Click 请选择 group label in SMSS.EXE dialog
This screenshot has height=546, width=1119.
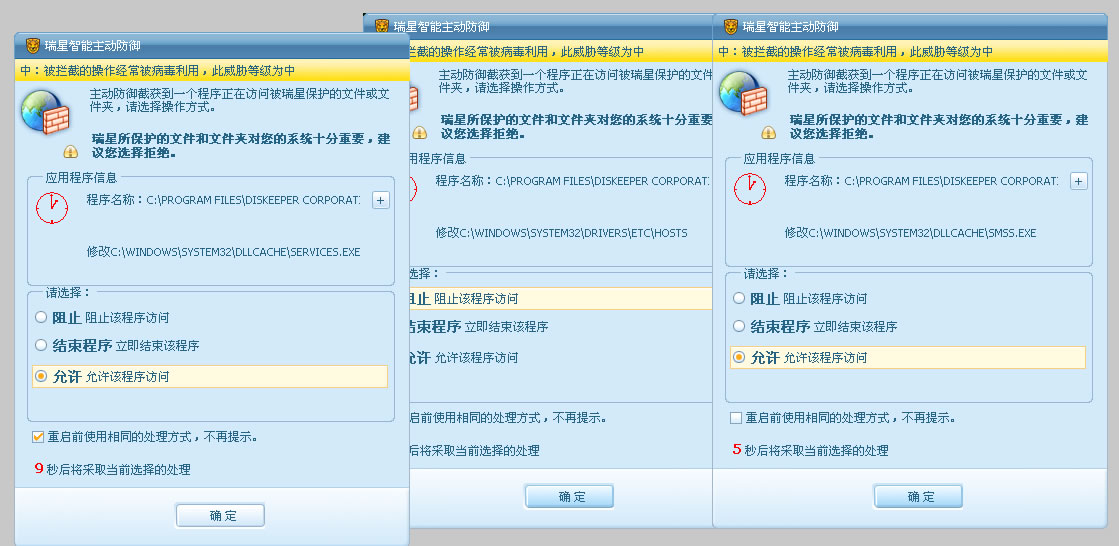[x=766, y=273]
